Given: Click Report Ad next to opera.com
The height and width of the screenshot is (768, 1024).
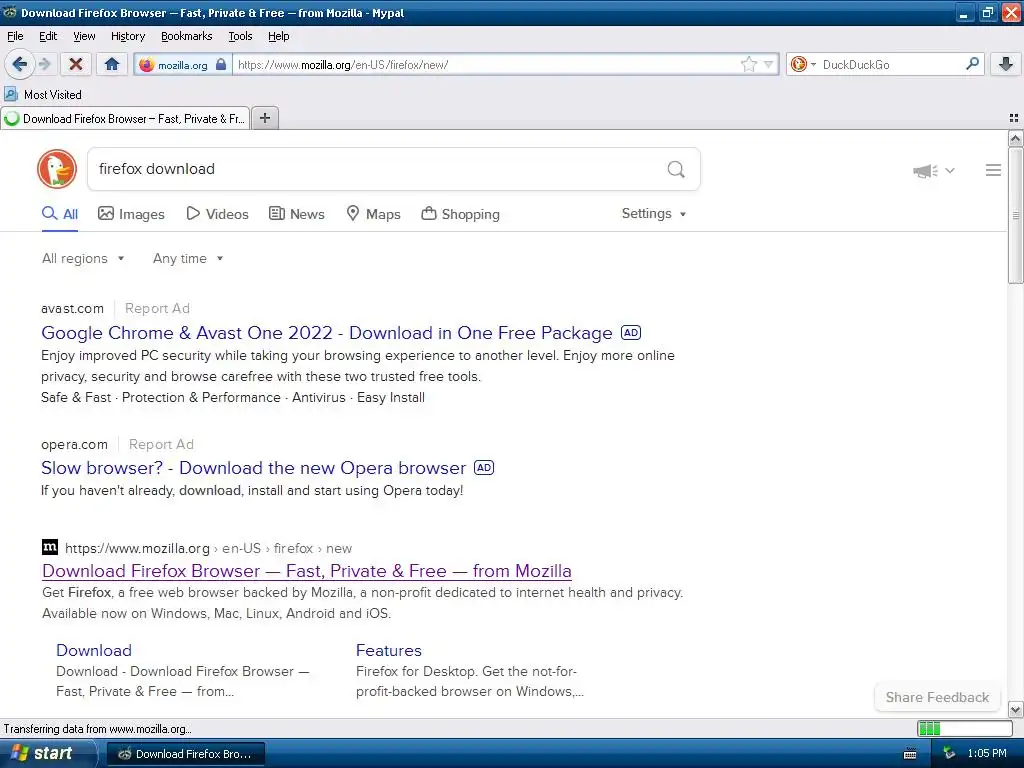Looking at the screenshot, I should point(161,444).
